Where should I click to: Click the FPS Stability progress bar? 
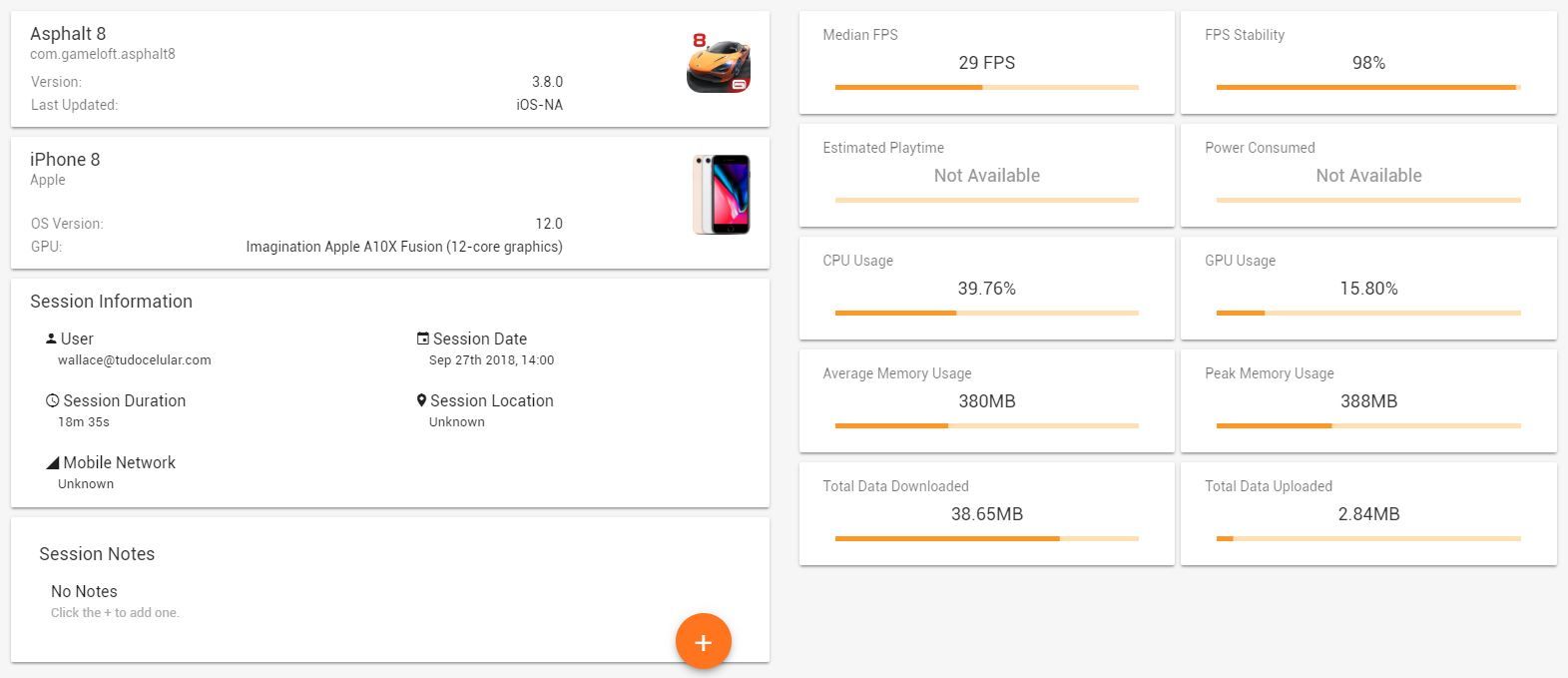pyautogui.click(x=1367, y=88)
